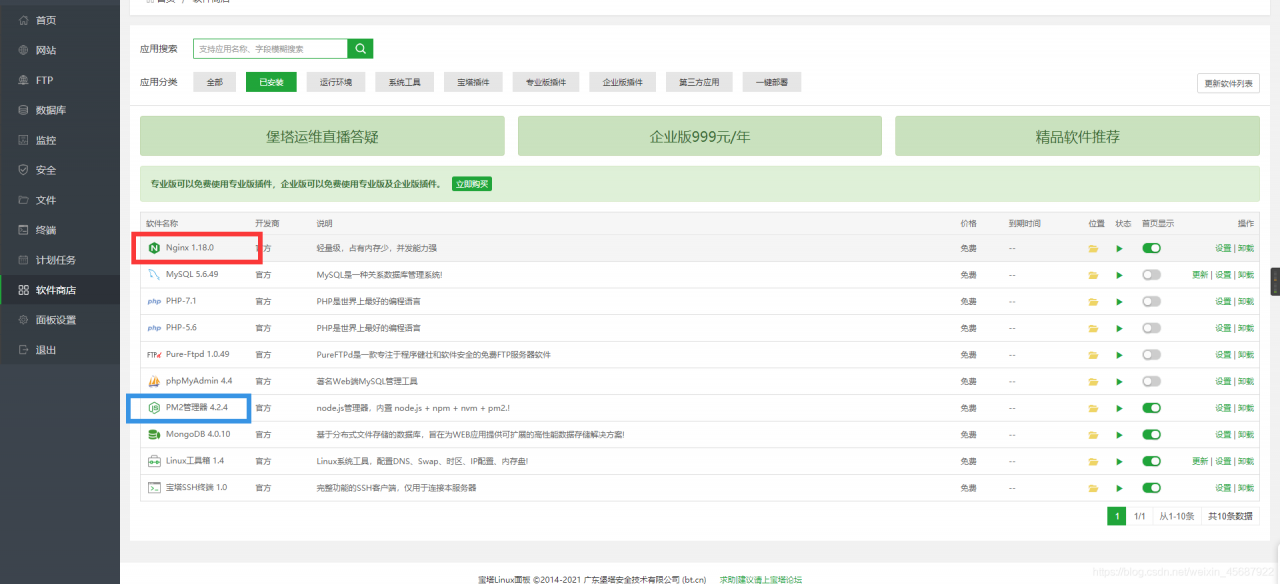
Task: Open the folder location for PM2管理器 4.2.4
Action: 1094,408
